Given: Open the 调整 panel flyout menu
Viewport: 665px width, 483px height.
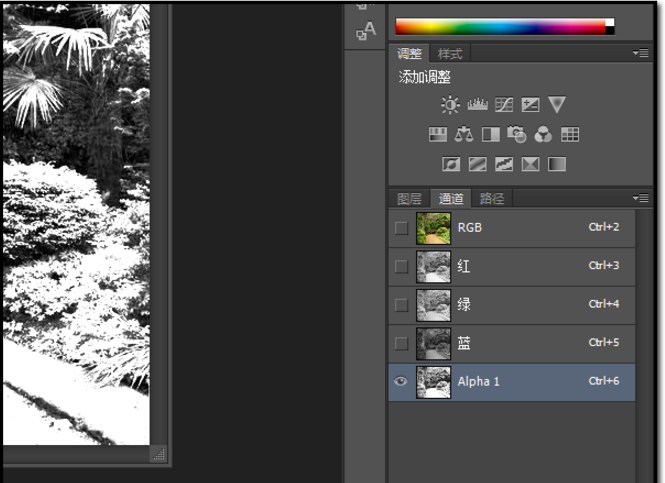Looking at the screenshot, I should point(641,54).
